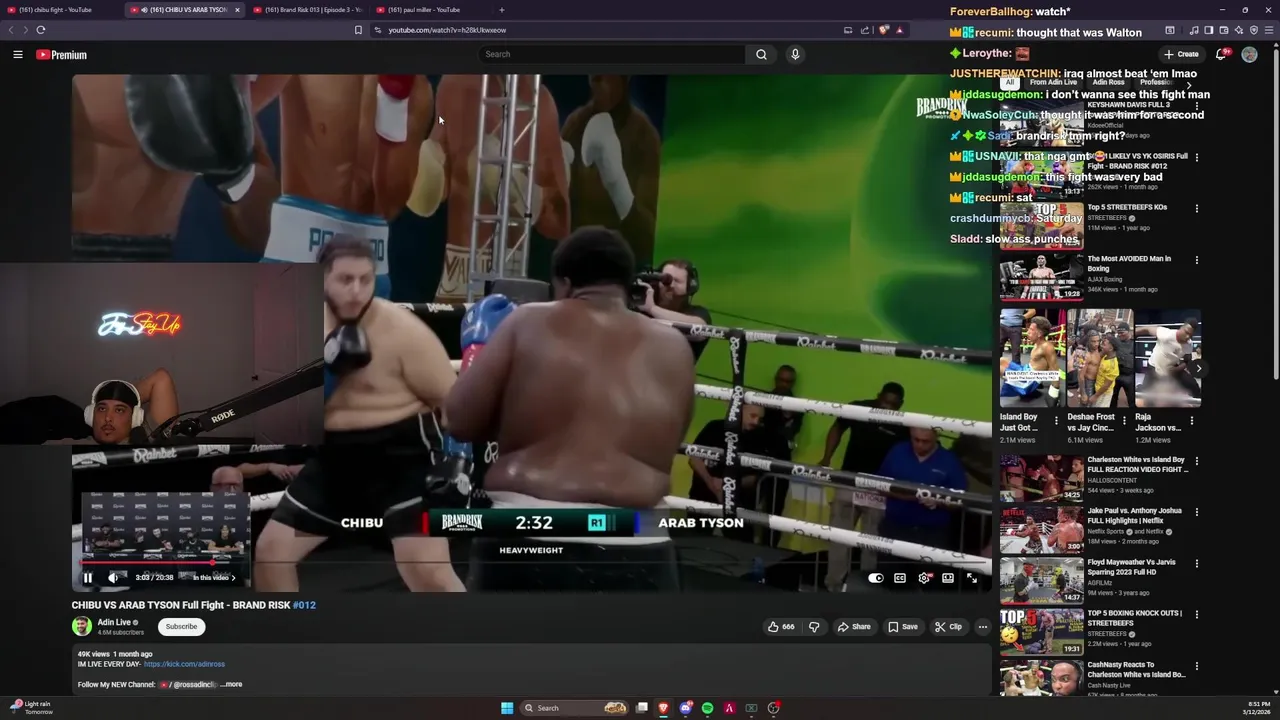
Task: Bookmark this page icon in address bar
Action: 358,30
